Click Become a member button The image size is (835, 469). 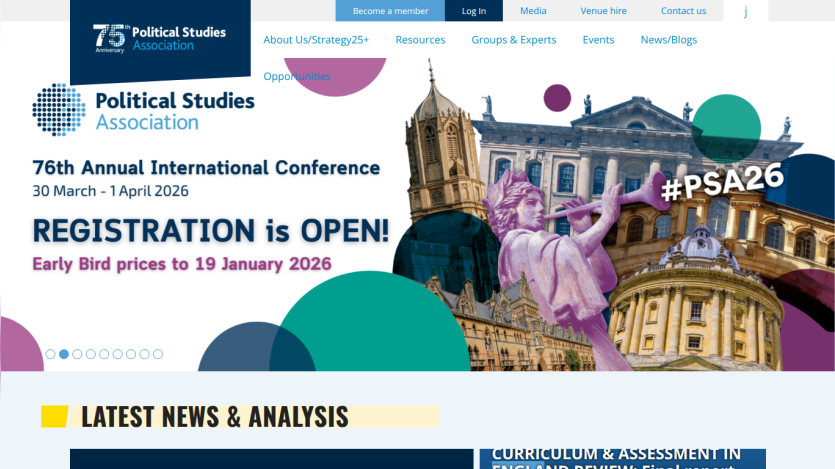[x=390, y=11]
